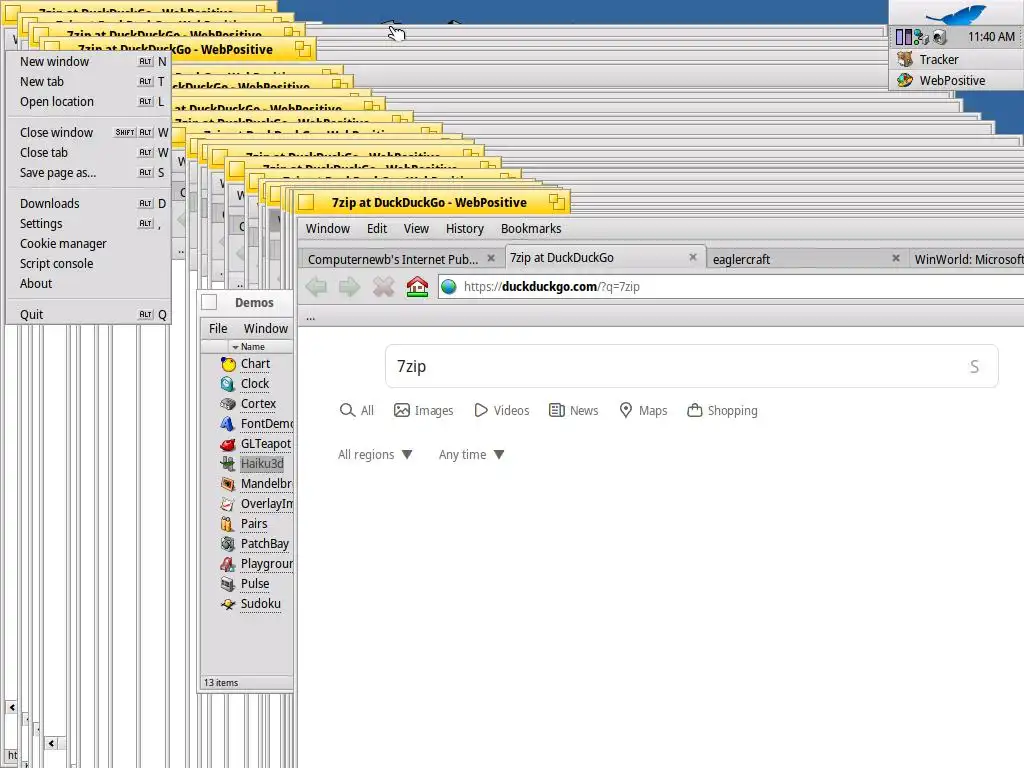Close the Computernewb's Internet Pub tab
This screenshot has height=768, width=1024.
491,258
